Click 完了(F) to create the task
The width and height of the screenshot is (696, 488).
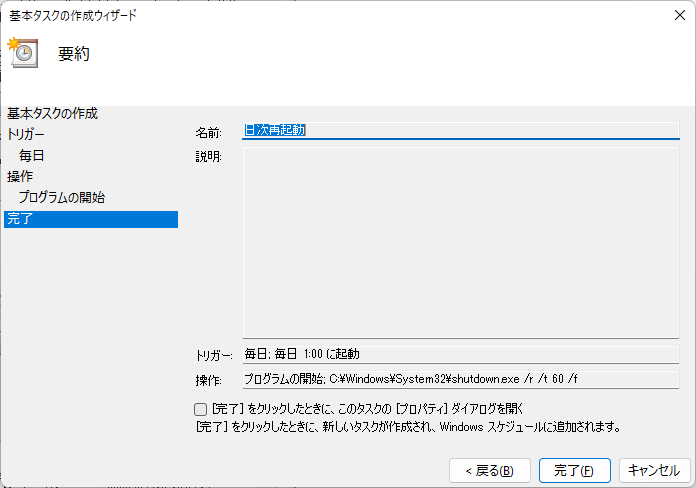(x=575, y=471)
